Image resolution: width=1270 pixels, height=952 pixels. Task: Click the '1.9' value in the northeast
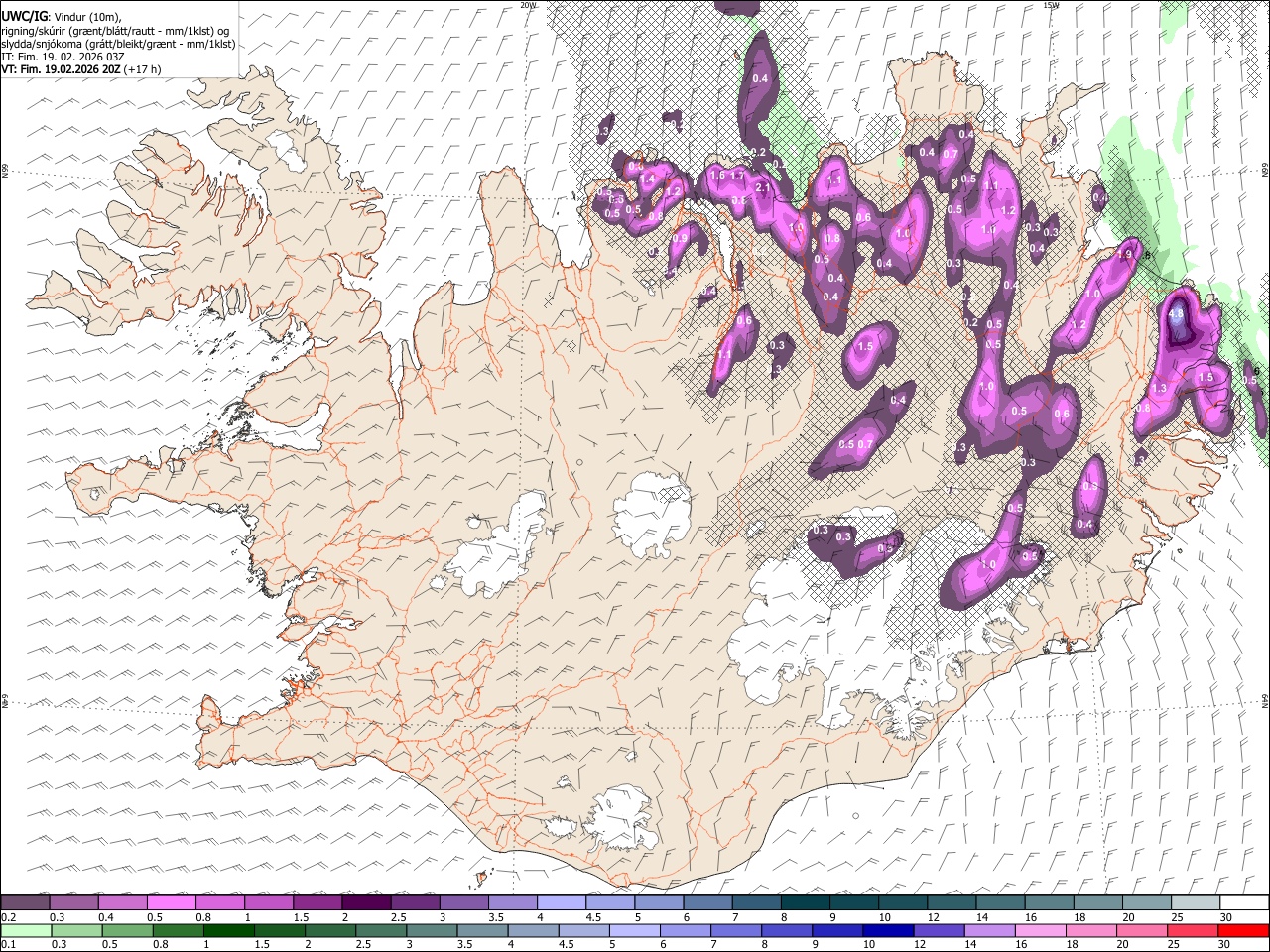[1124, 255]
